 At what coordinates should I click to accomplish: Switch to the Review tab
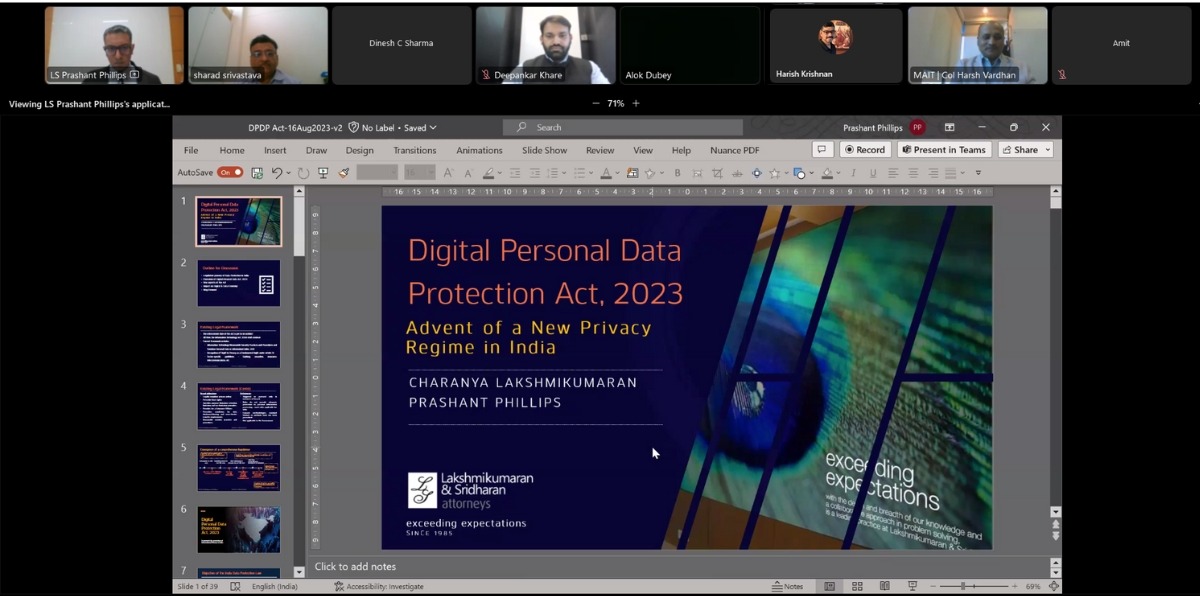[600, 150]
